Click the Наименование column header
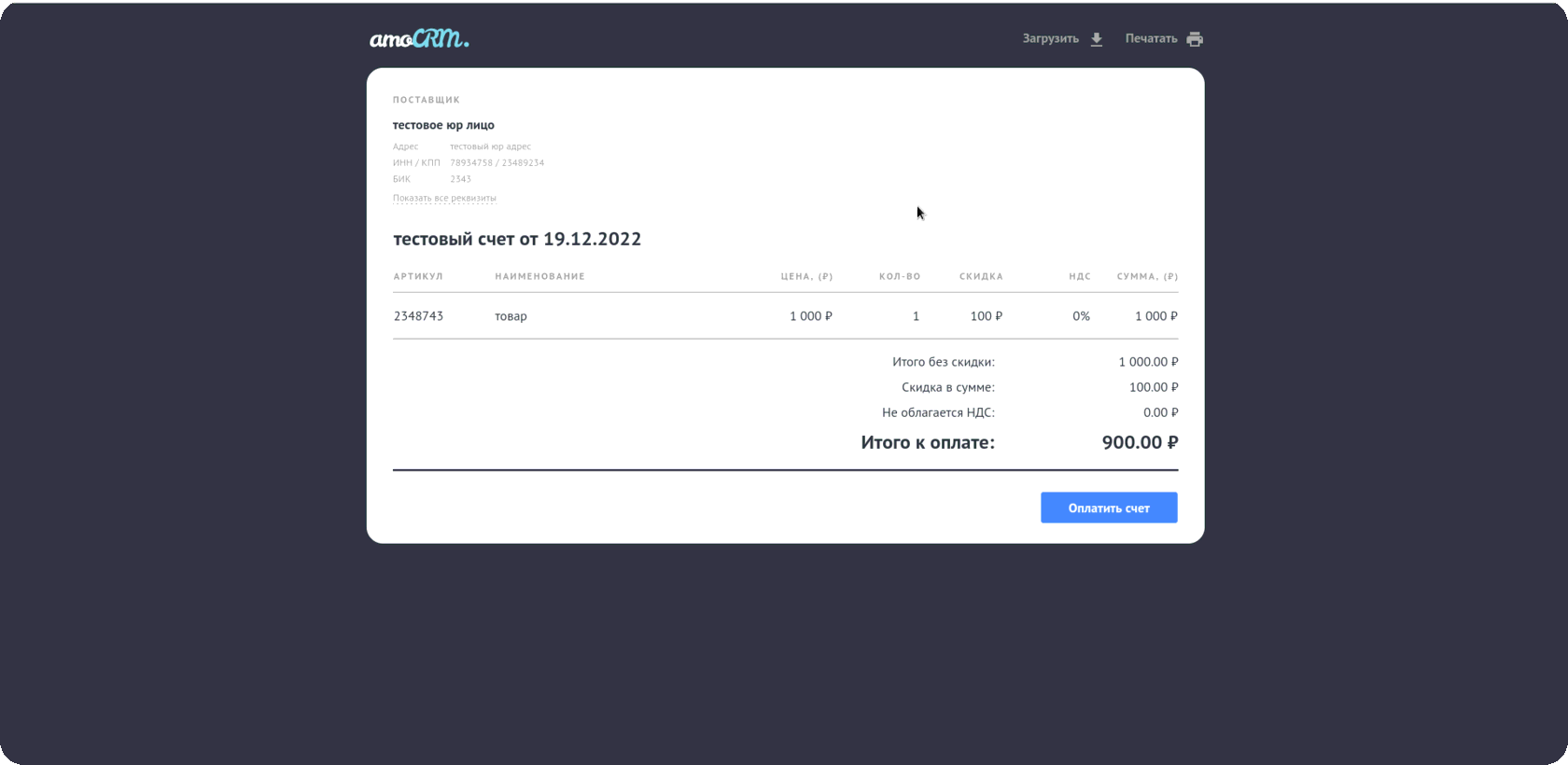 click(x=539, y=276)
